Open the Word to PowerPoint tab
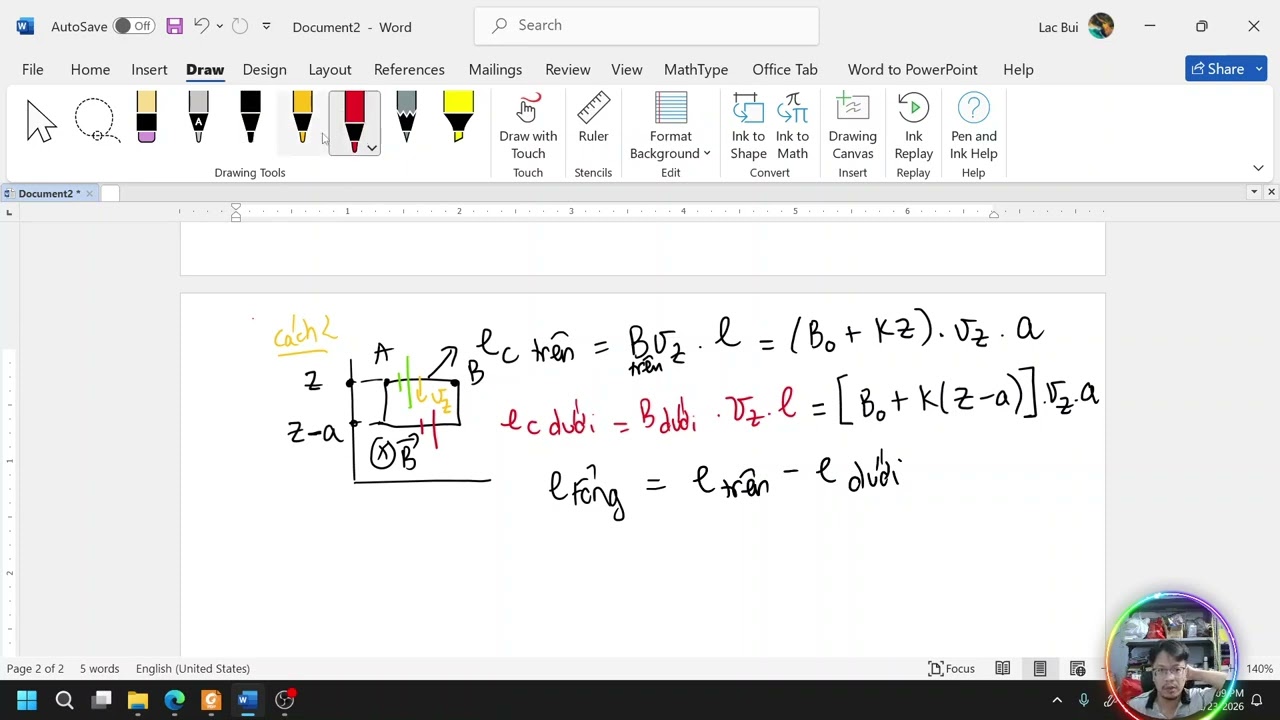 (913, 69)
